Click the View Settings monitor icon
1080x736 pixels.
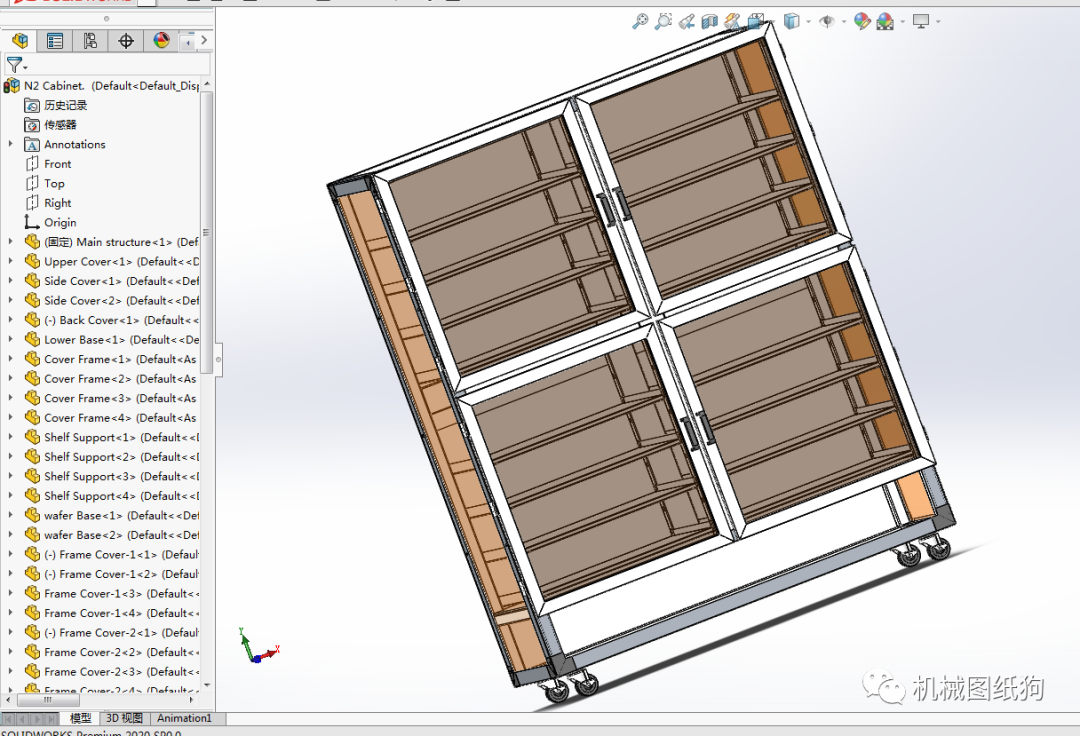pyautogui.click(x=921, y=21)
